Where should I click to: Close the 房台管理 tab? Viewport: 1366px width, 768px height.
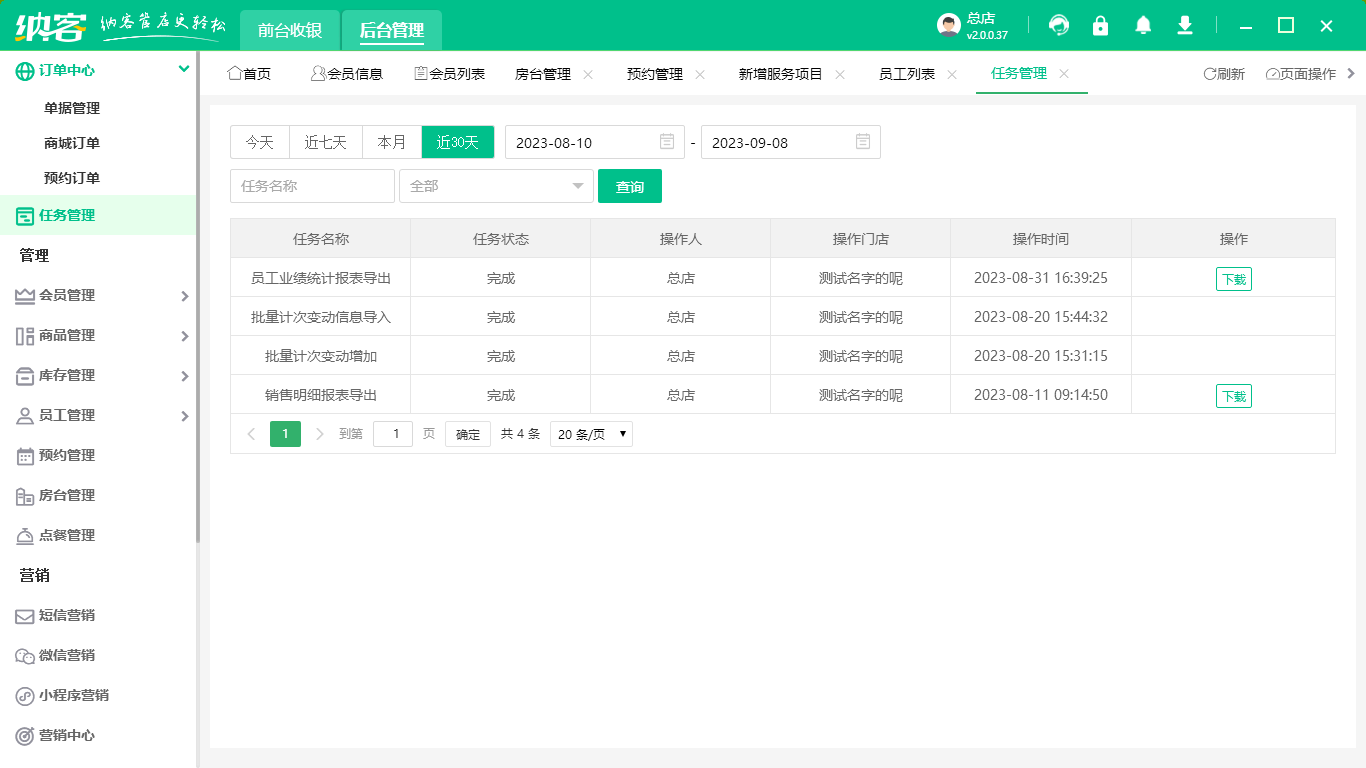coord(588,74)
